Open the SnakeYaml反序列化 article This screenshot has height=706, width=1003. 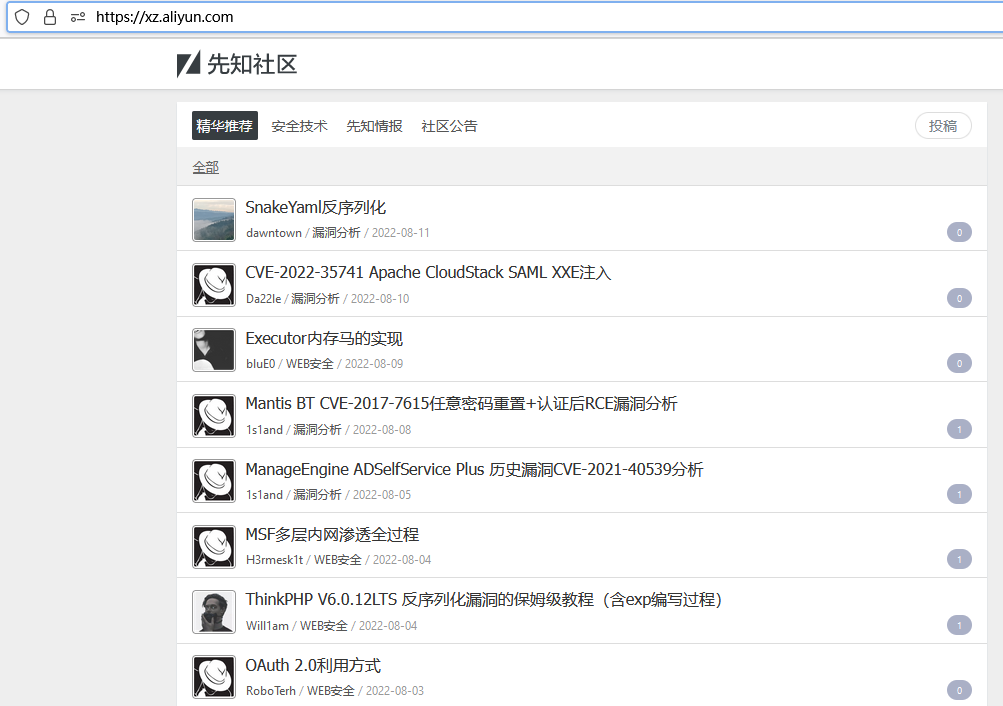pos(316,208)
